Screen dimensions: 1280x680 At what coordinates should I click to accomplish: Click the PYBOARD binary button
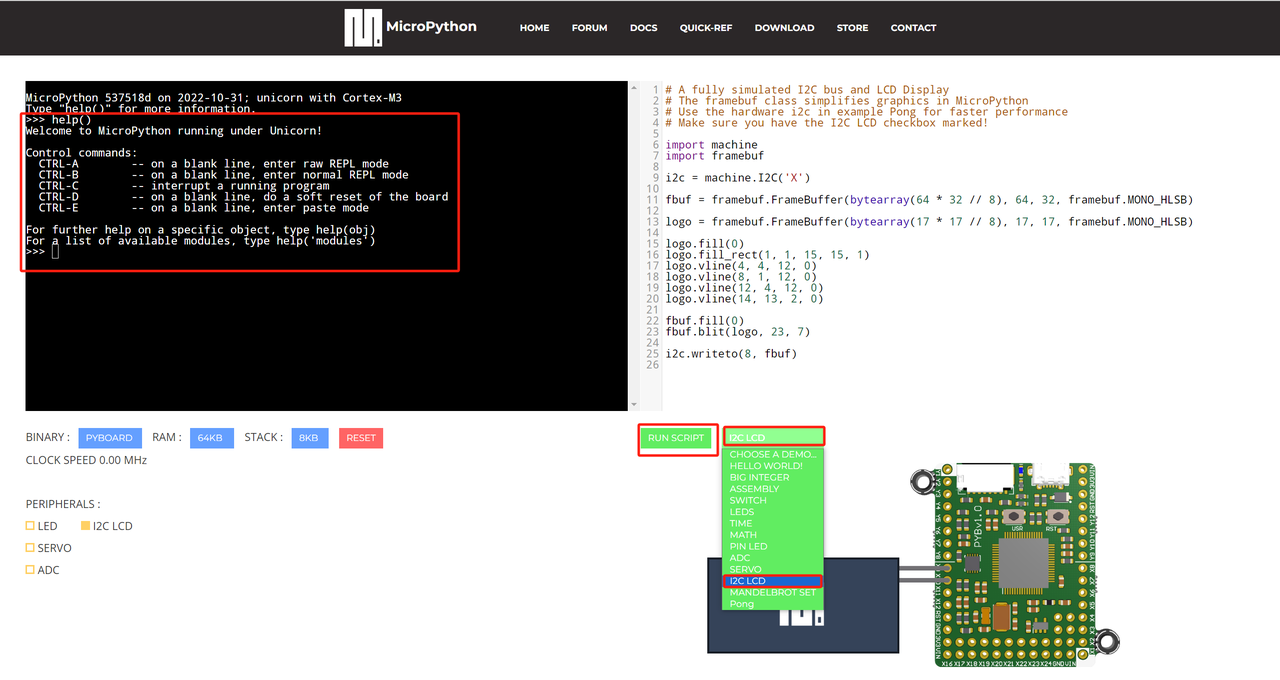109,438
